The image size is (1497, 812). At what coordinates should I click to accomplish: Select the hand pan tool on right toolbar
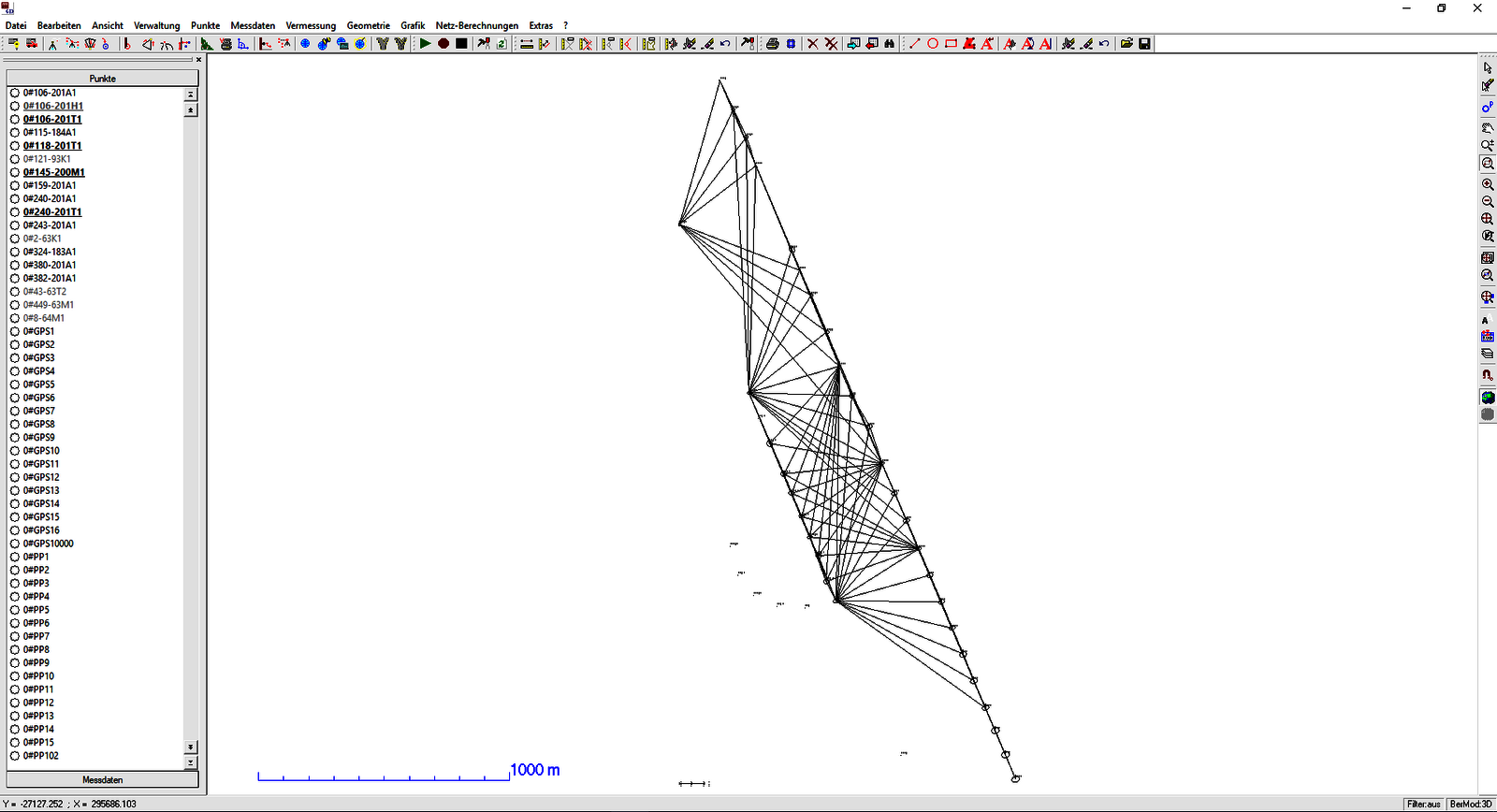1488,127
